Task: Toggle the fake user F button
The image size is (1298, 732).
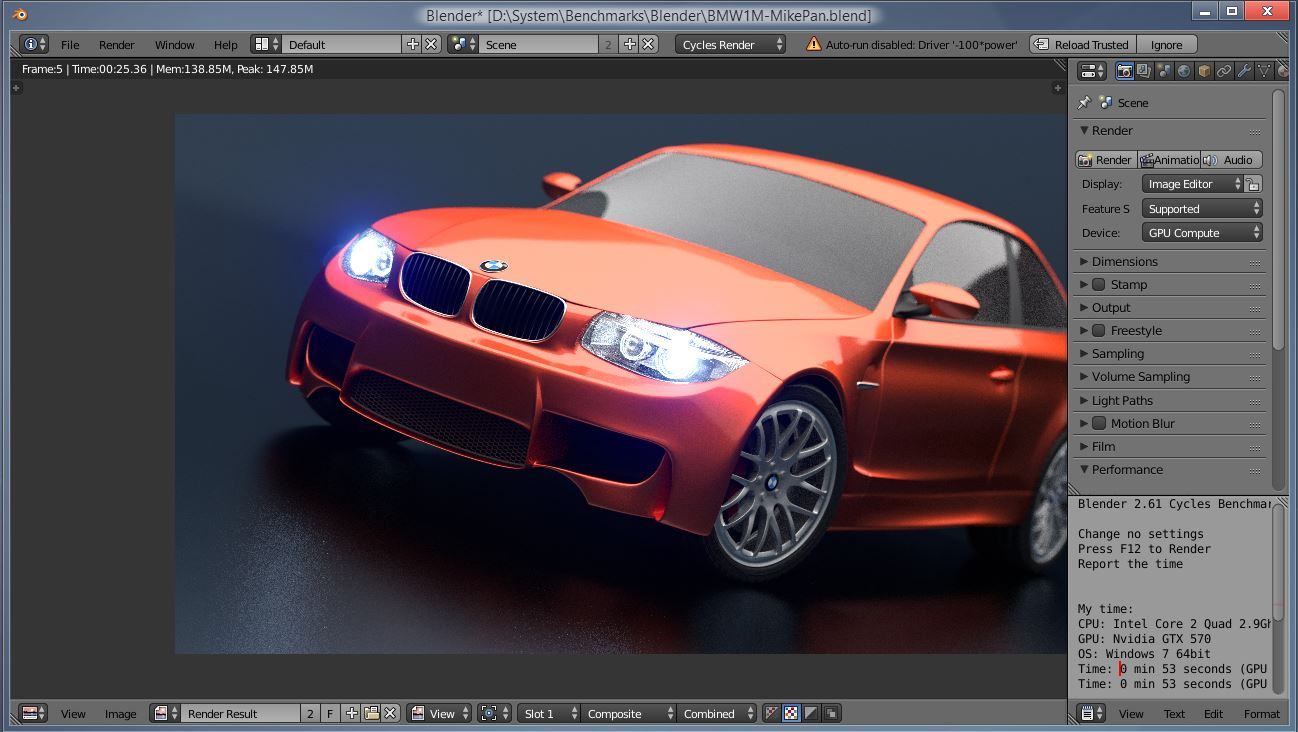Action: (330, 713)
